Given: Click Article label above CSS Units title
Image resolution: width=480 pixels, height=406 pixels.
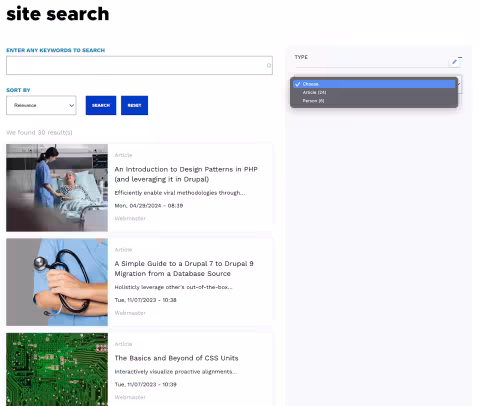Looking at the screenshot, I should pos(123,344).
